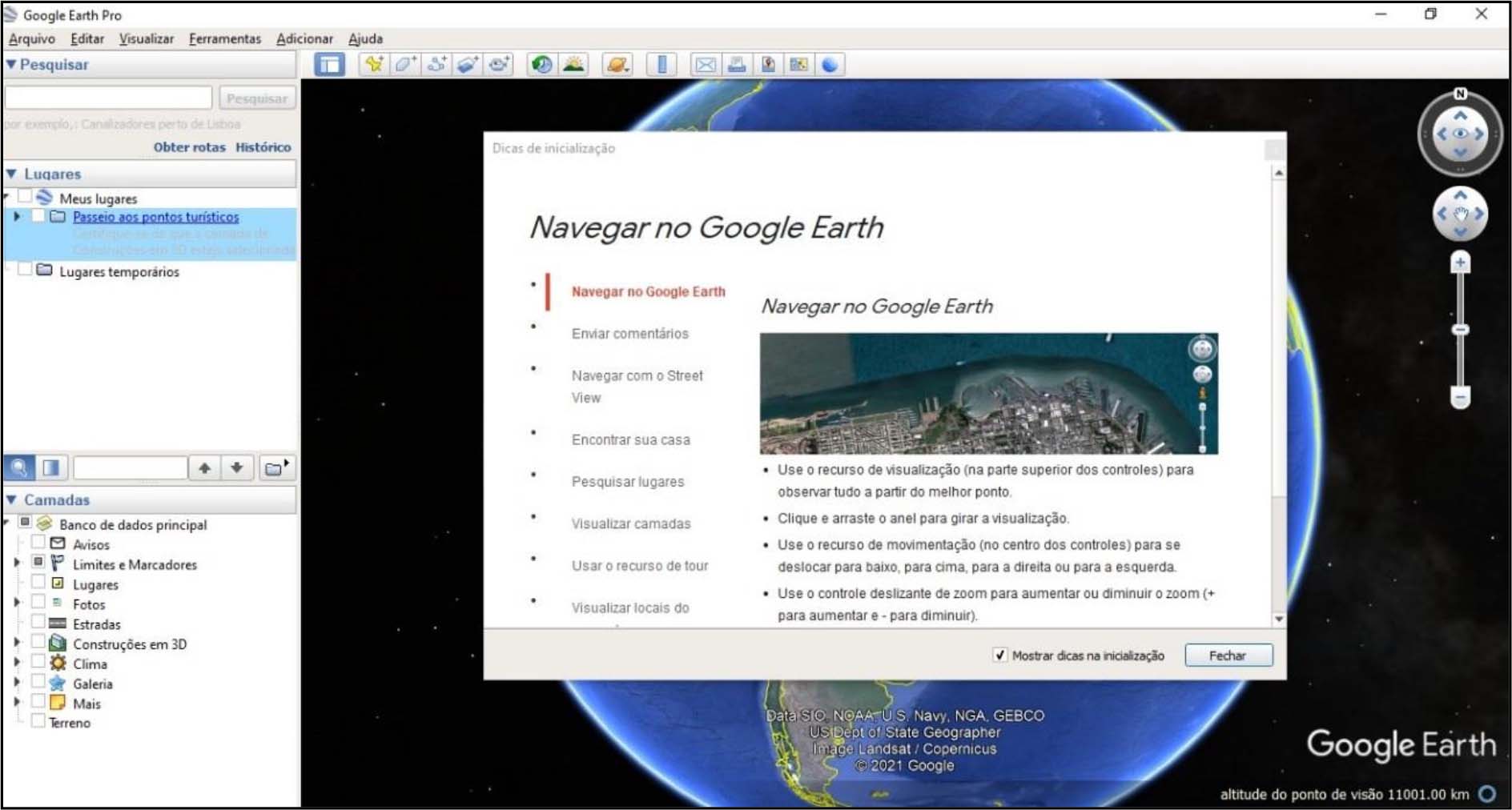Toggle the Avisos layer checkbox
This screenshot has height=810, width=1512.
(x=38, y=543)
